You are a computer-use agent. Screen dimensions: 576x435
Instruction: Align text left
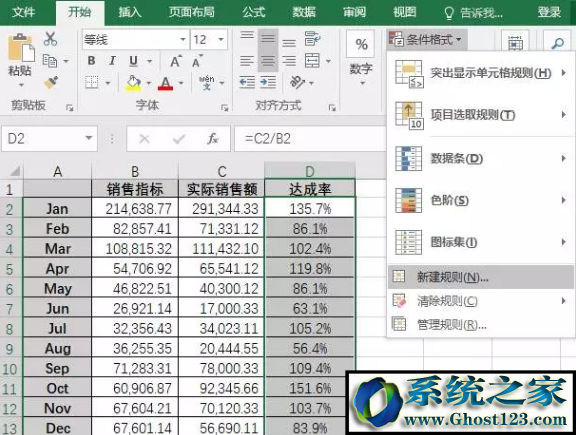tap(247, 61)
